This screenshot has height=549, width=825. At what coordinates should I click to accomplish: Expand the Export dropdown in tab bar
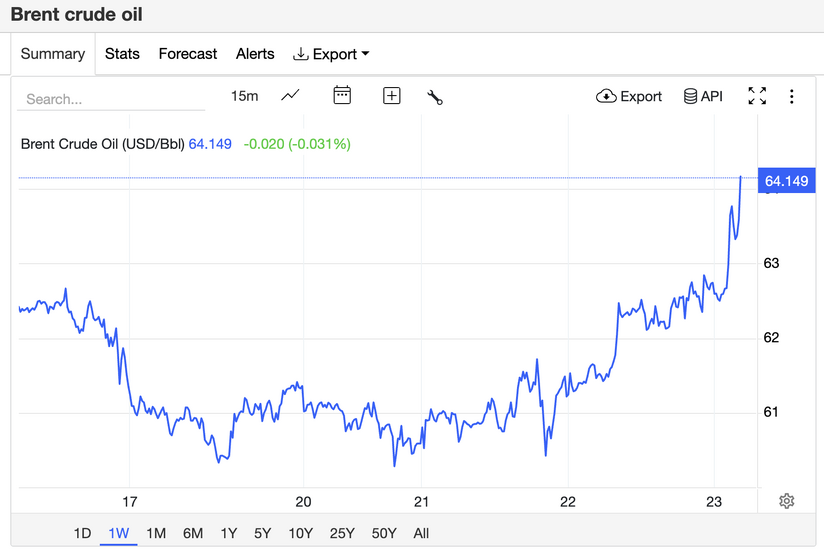pos(331,54)
